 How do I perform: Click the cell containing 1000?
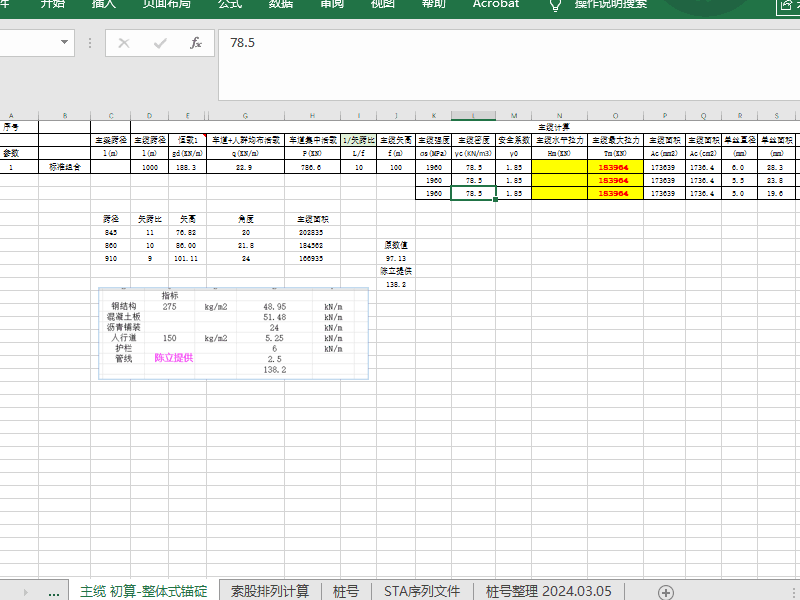point(149,167)
